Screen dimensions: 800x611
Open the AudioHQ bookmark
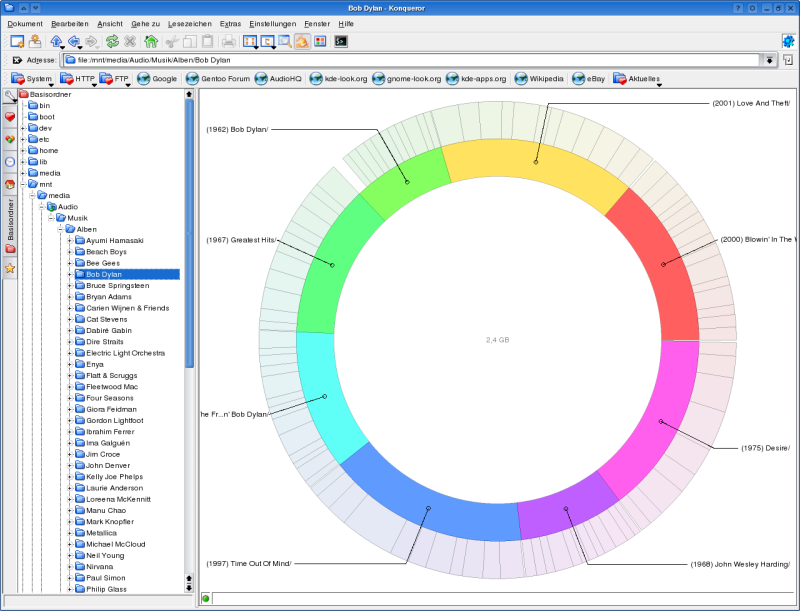(278, 79)
